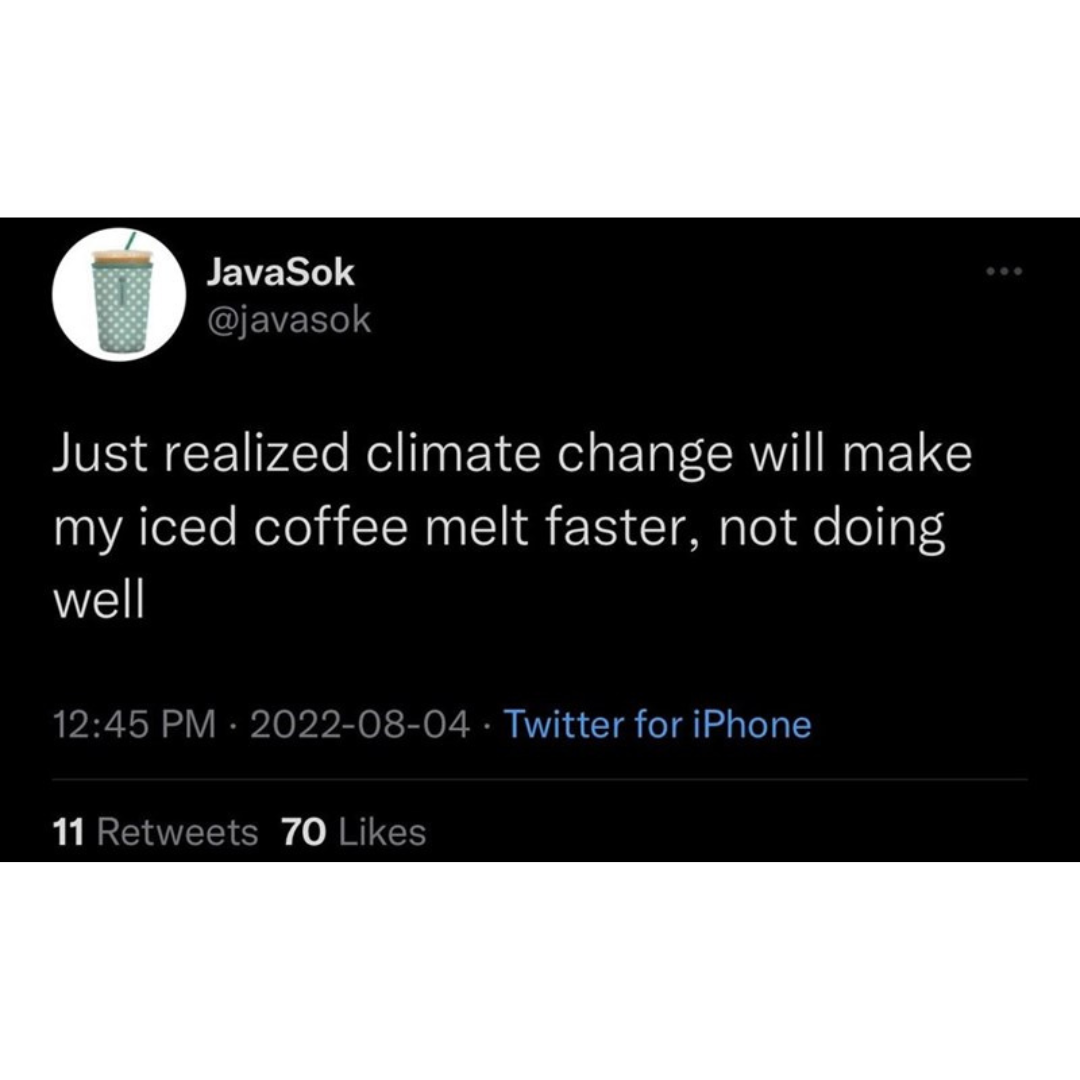Viewport: 1080px width, 1080px height.
Task: Click the bold number 70 before Likes
Action: click(x=304, y=832)
